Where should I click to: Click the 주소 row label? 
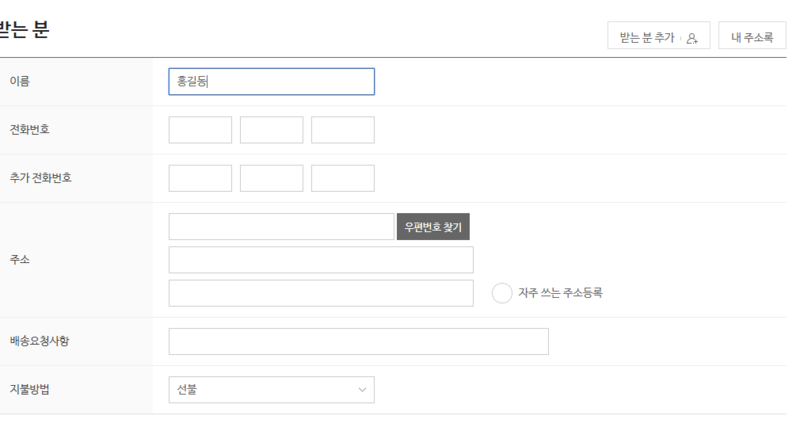pos(20,260)
